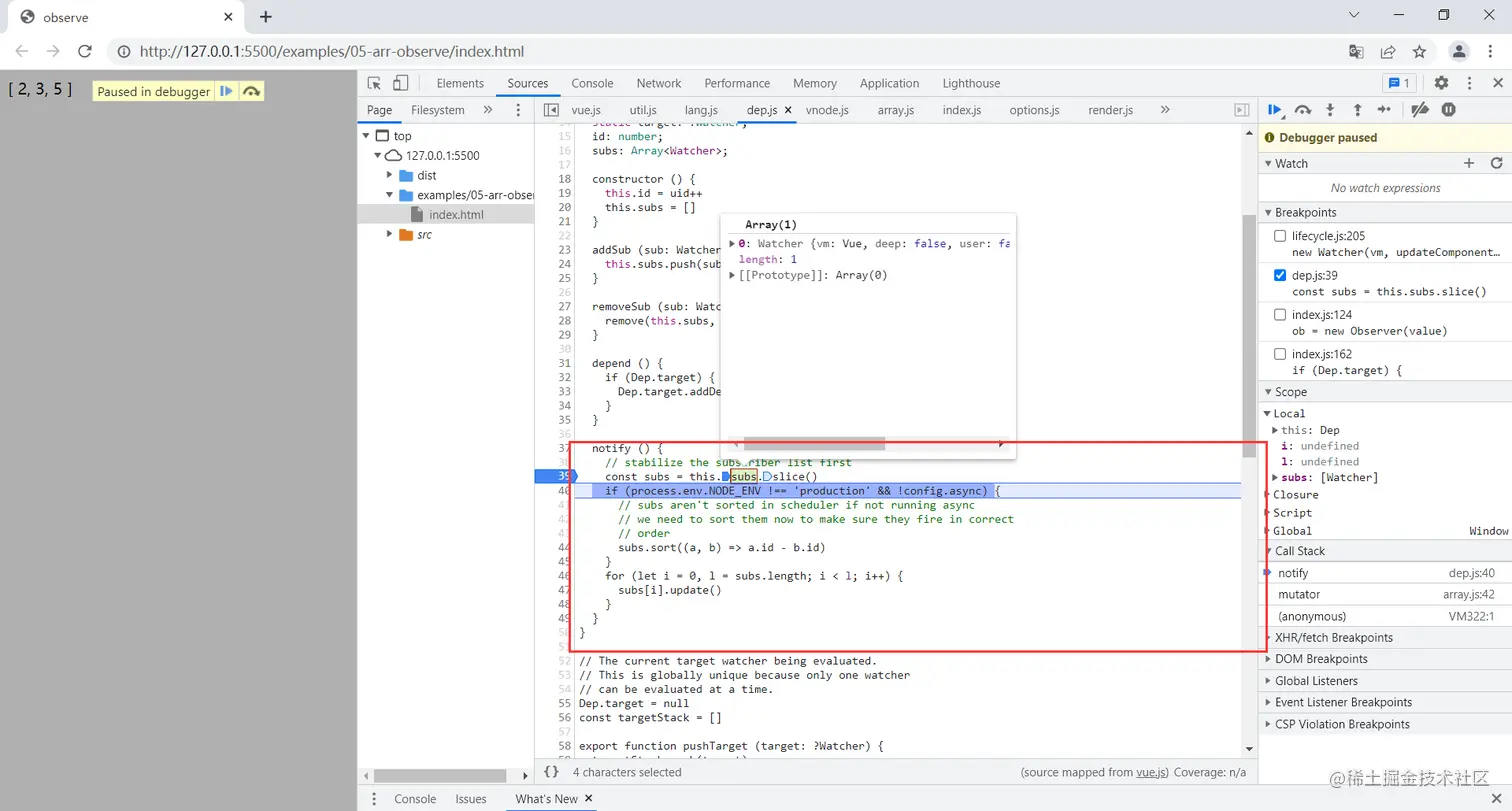Viewport: 1512px width, 811px height.
Task: Click the popup's horizontal scrollbar
Action: pos(814,443)
